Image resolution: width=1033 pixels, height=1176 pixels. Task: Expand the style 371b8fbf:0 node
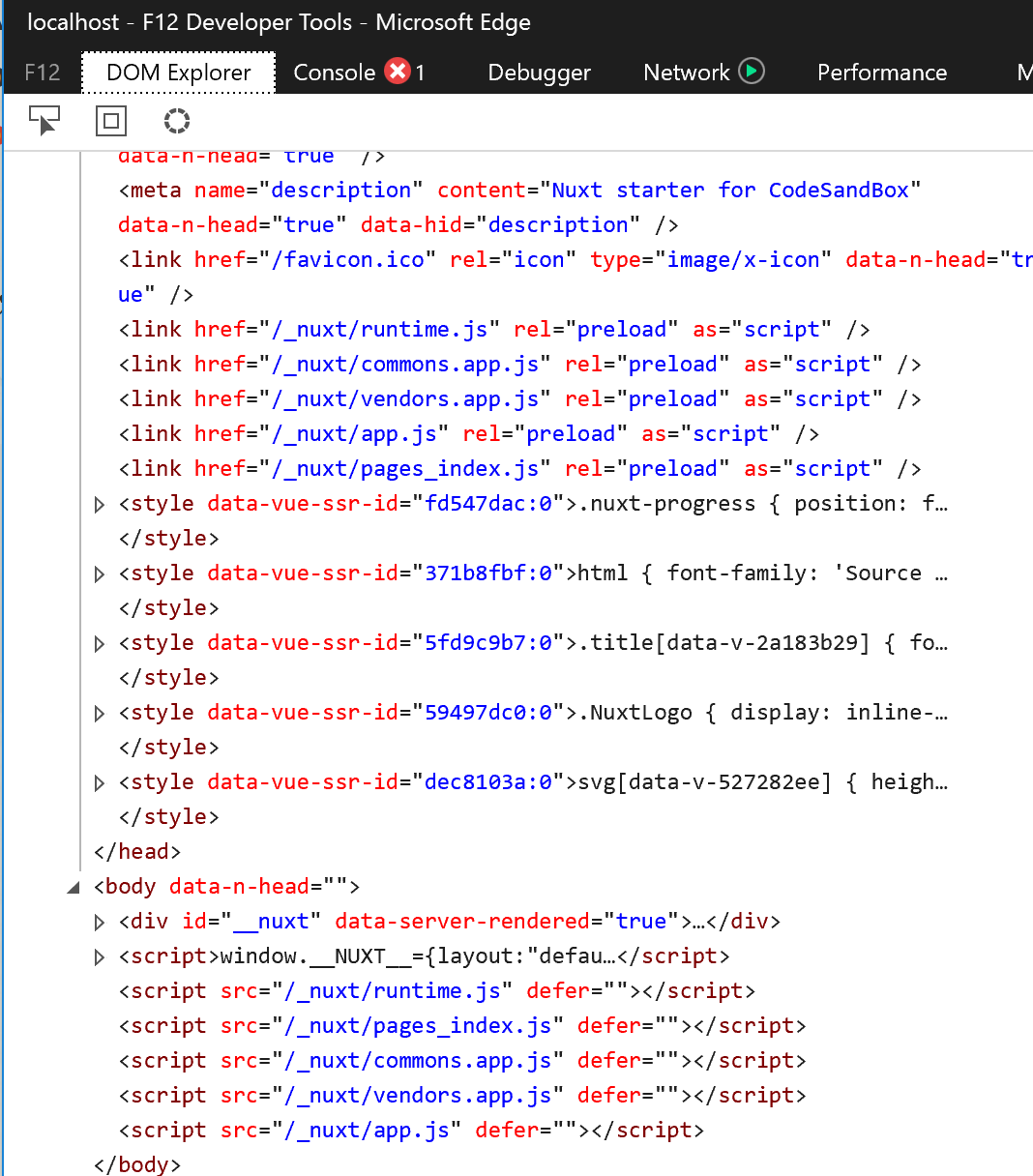pos(100,573)
